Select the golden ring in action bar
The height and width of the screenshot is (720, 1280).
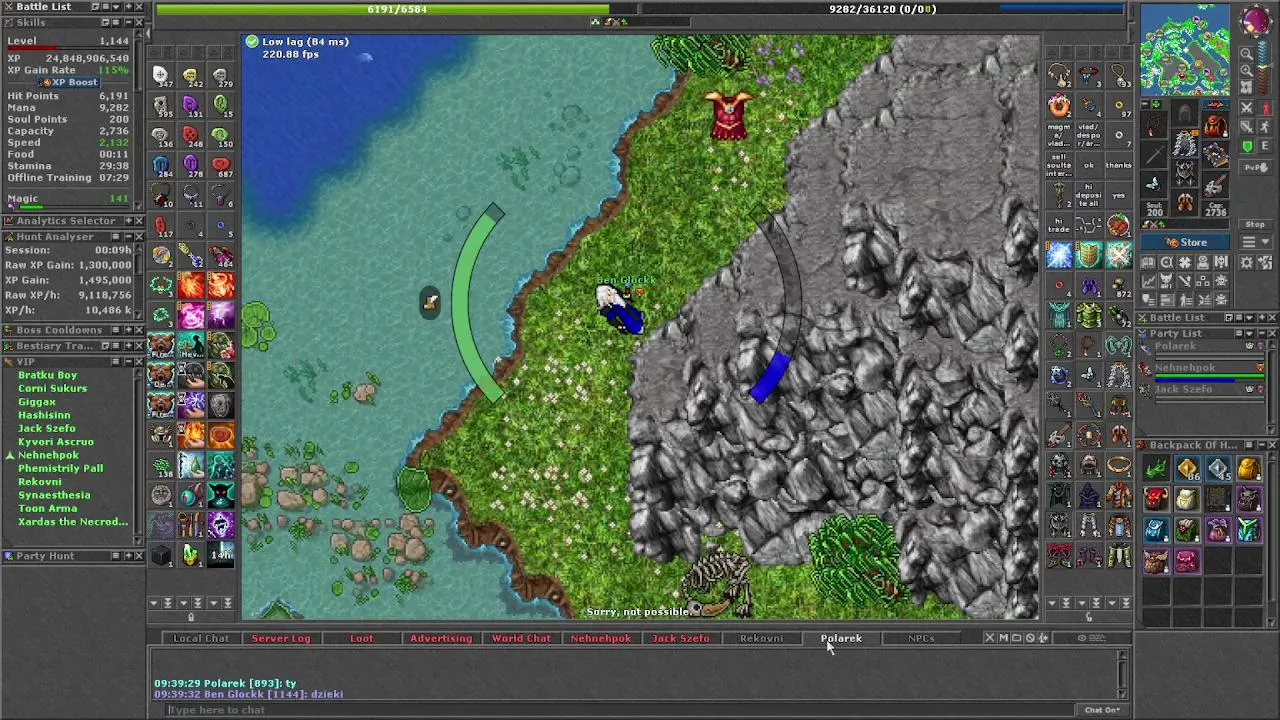tap(1119, 464)
